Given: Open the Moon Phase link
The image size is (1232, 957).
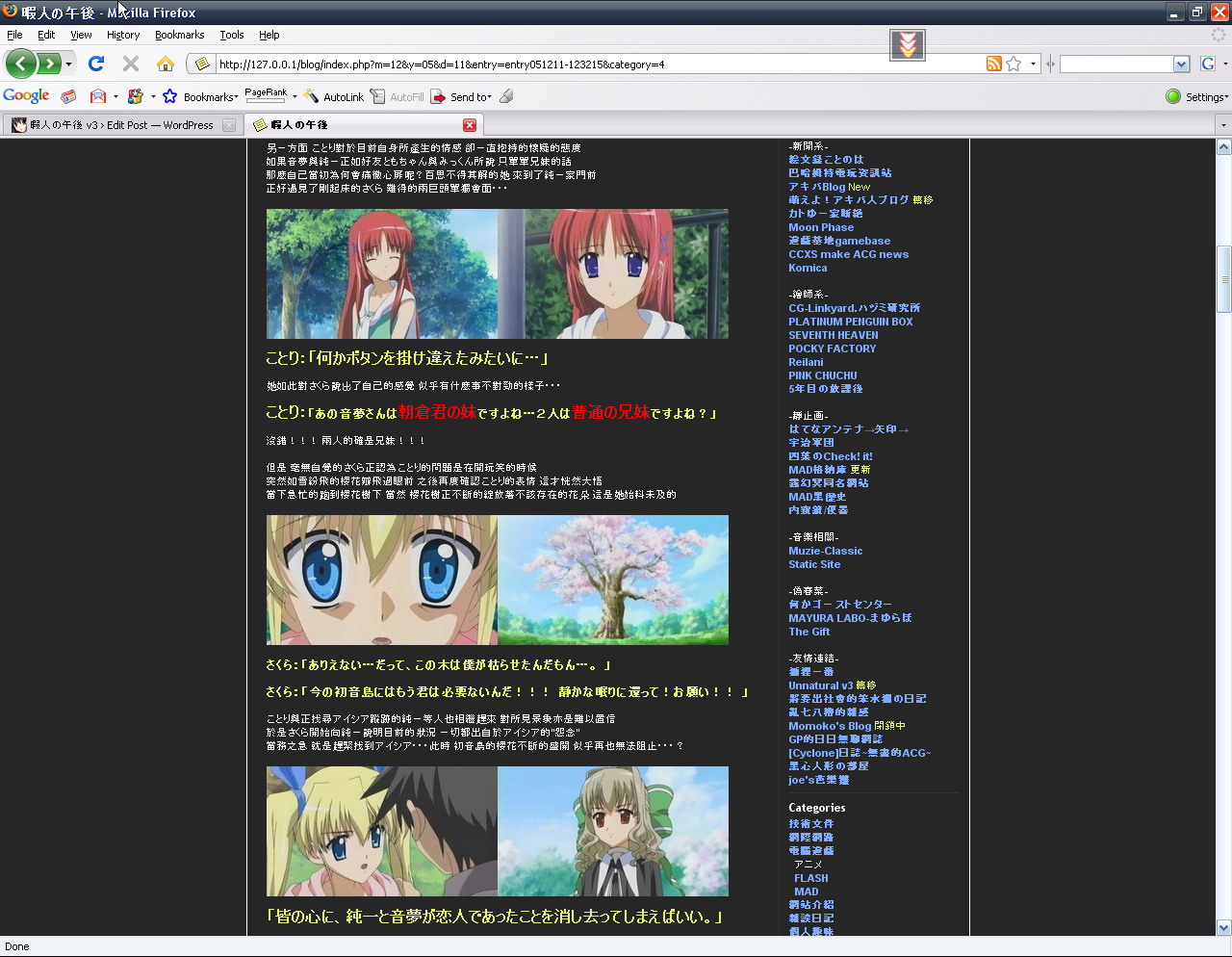Looking at the screenshot, I should (821, 227).
